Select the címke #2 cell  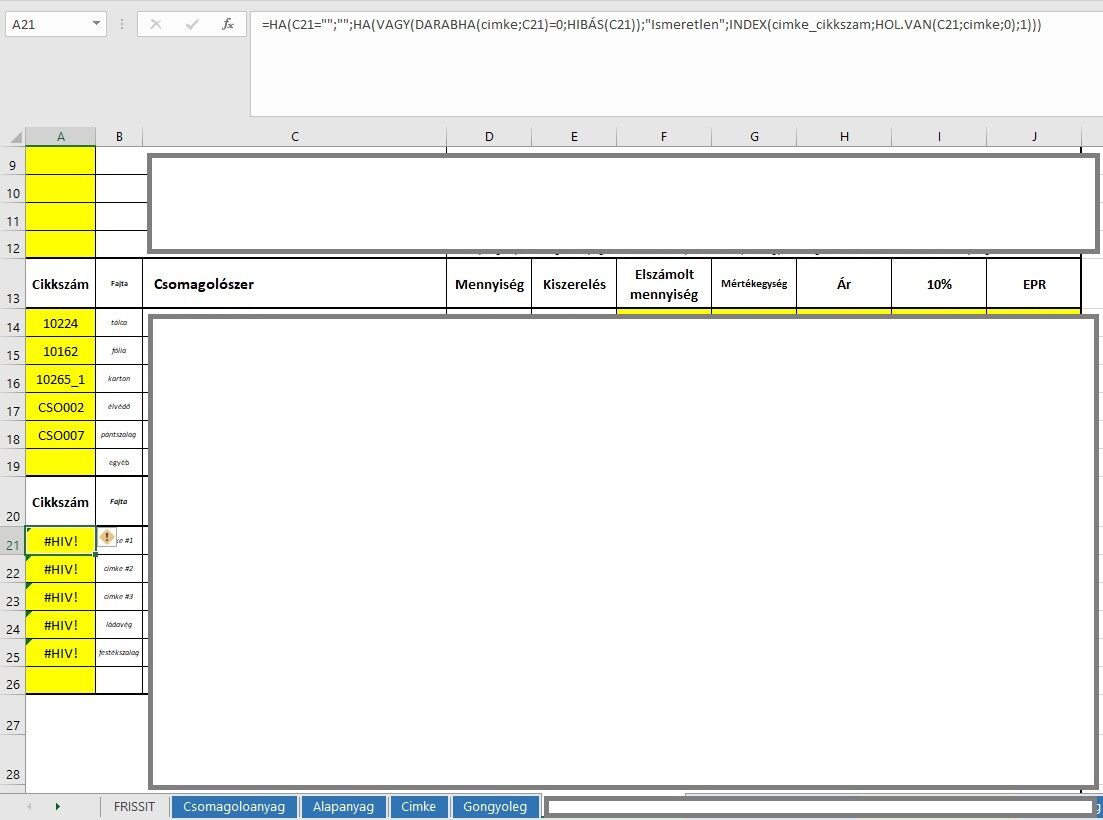click(119, 569)
